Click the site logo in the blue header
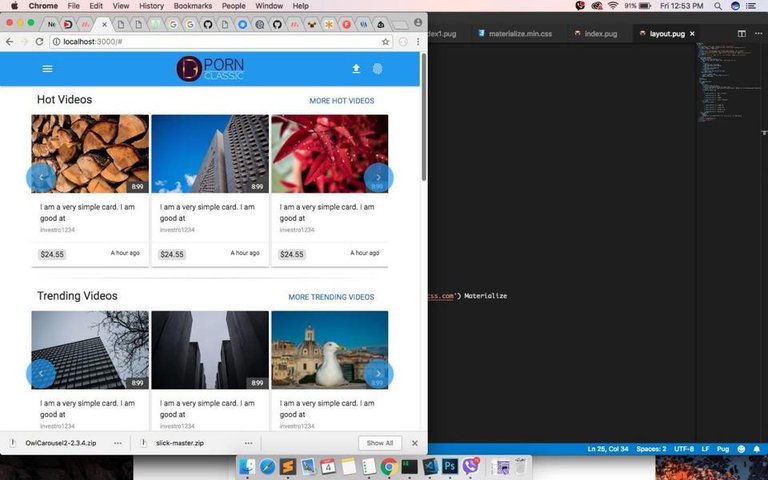Image resolution: width=768 pixels, height=480 pixels. pyautogui.click(x=210, y=69)
